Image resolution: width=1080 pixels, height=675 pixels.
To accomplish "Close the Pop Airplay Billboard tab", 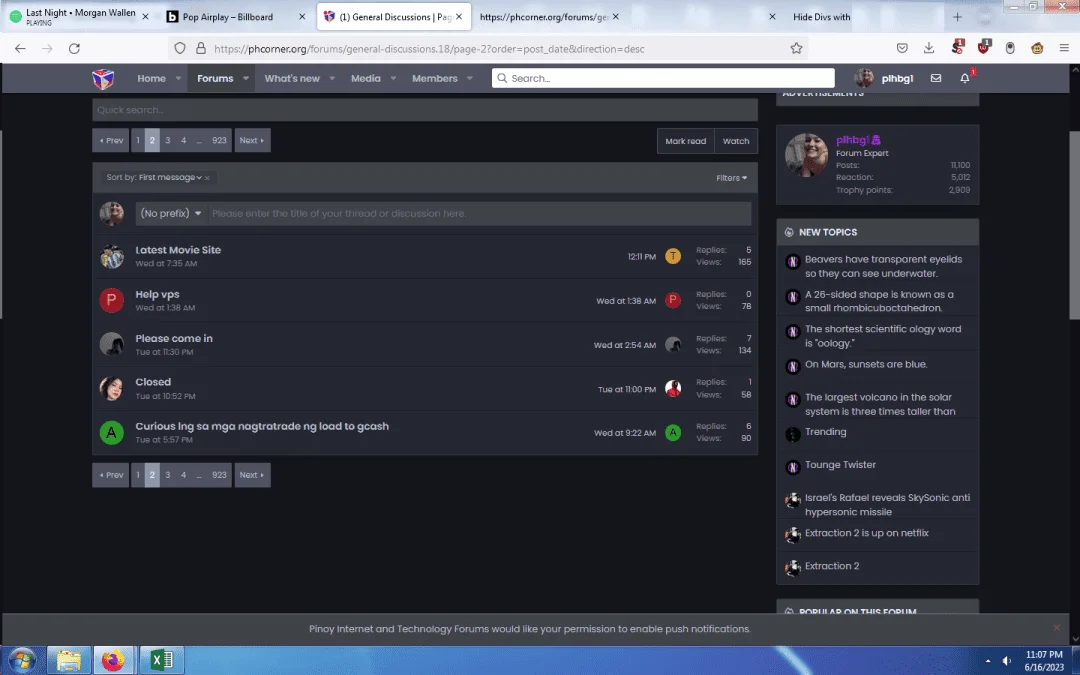I will point(302,17).
